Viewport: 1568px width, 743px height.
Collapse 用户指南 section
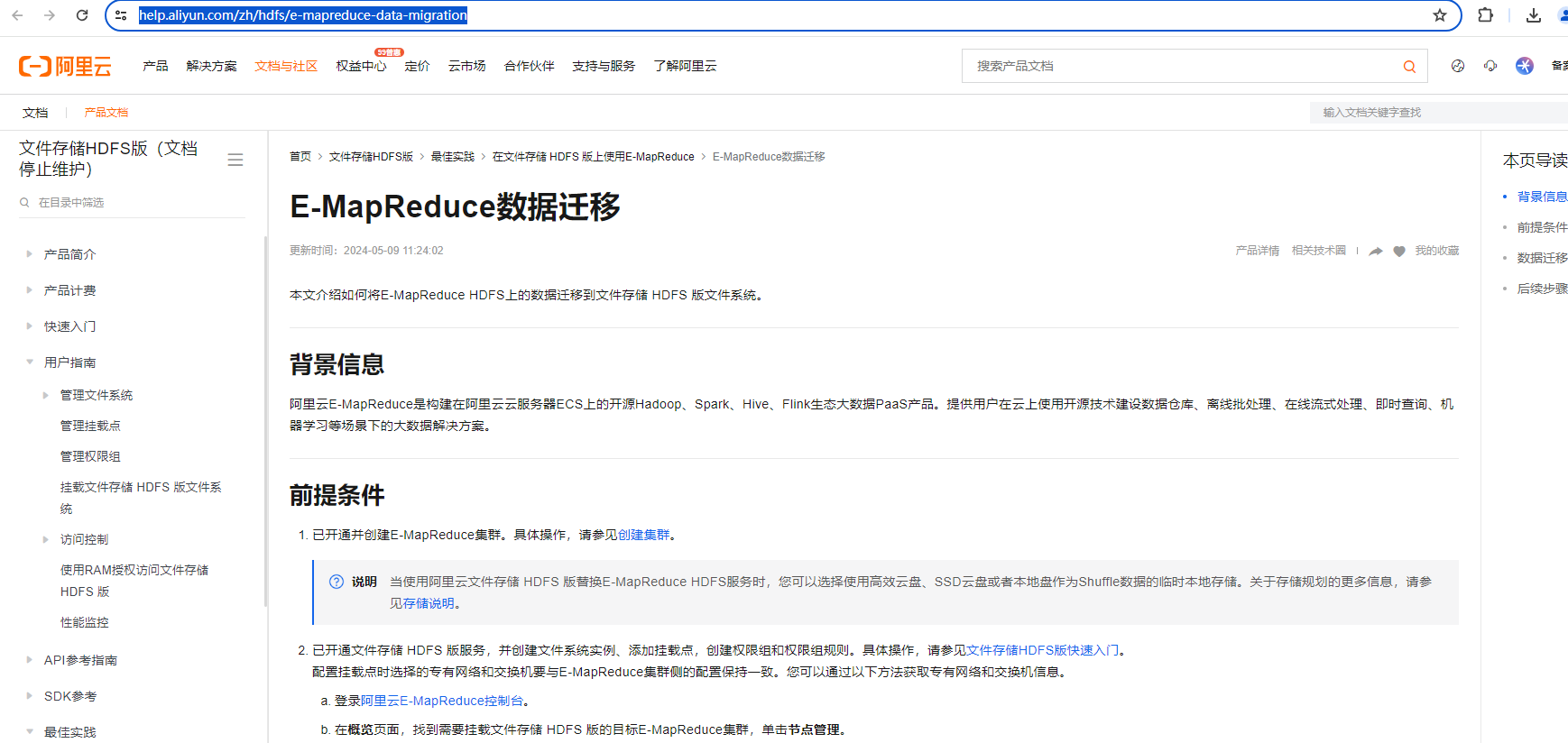pos(29,362)
